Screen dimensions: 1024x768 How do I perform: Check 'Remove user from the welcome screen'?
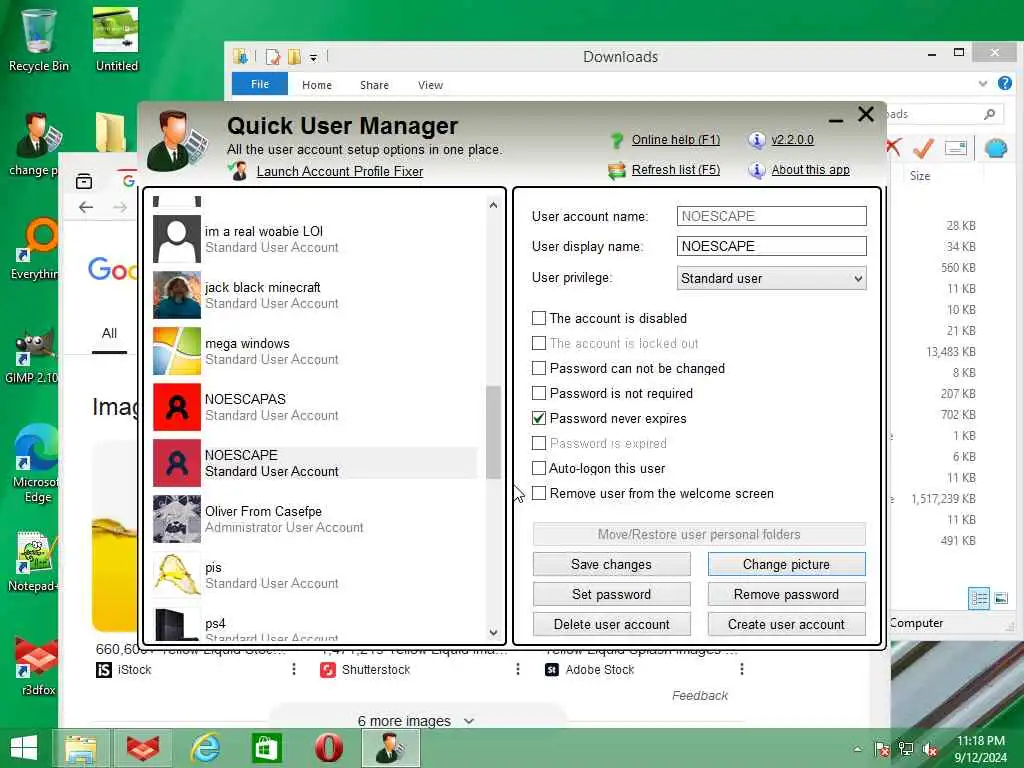pyautogui.click(x=539, y=493)
